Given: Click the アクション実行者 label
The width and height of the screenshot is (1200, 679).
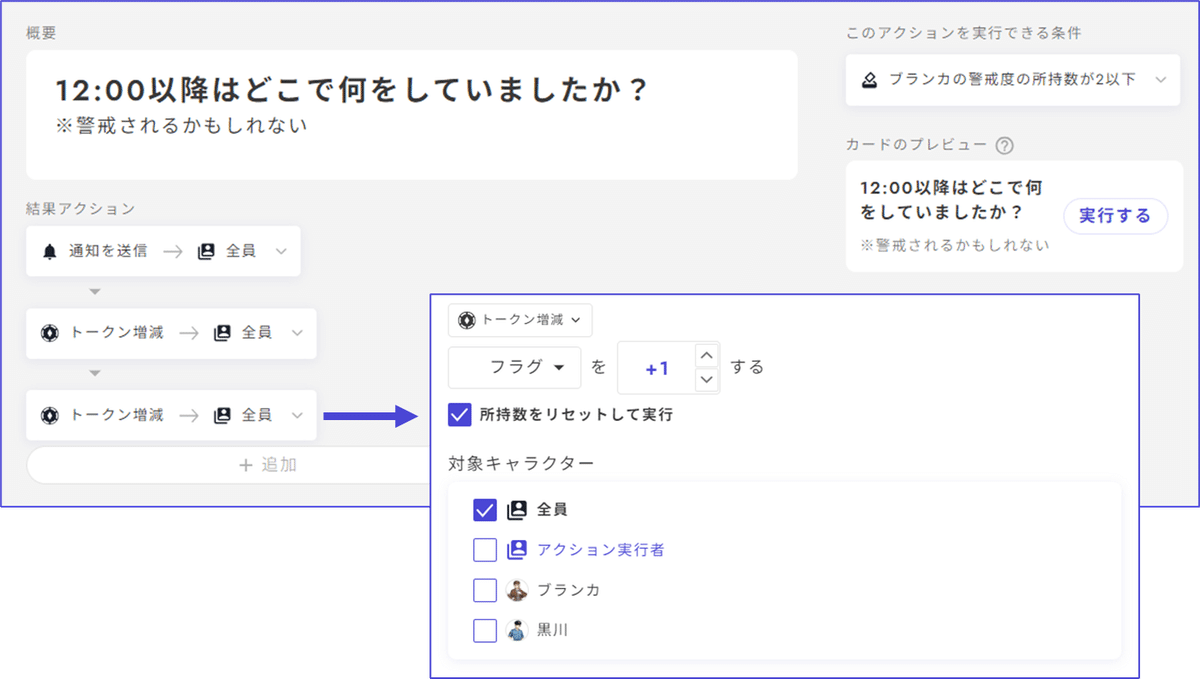Looking at the screenshot, I should [x=600, y=550].
